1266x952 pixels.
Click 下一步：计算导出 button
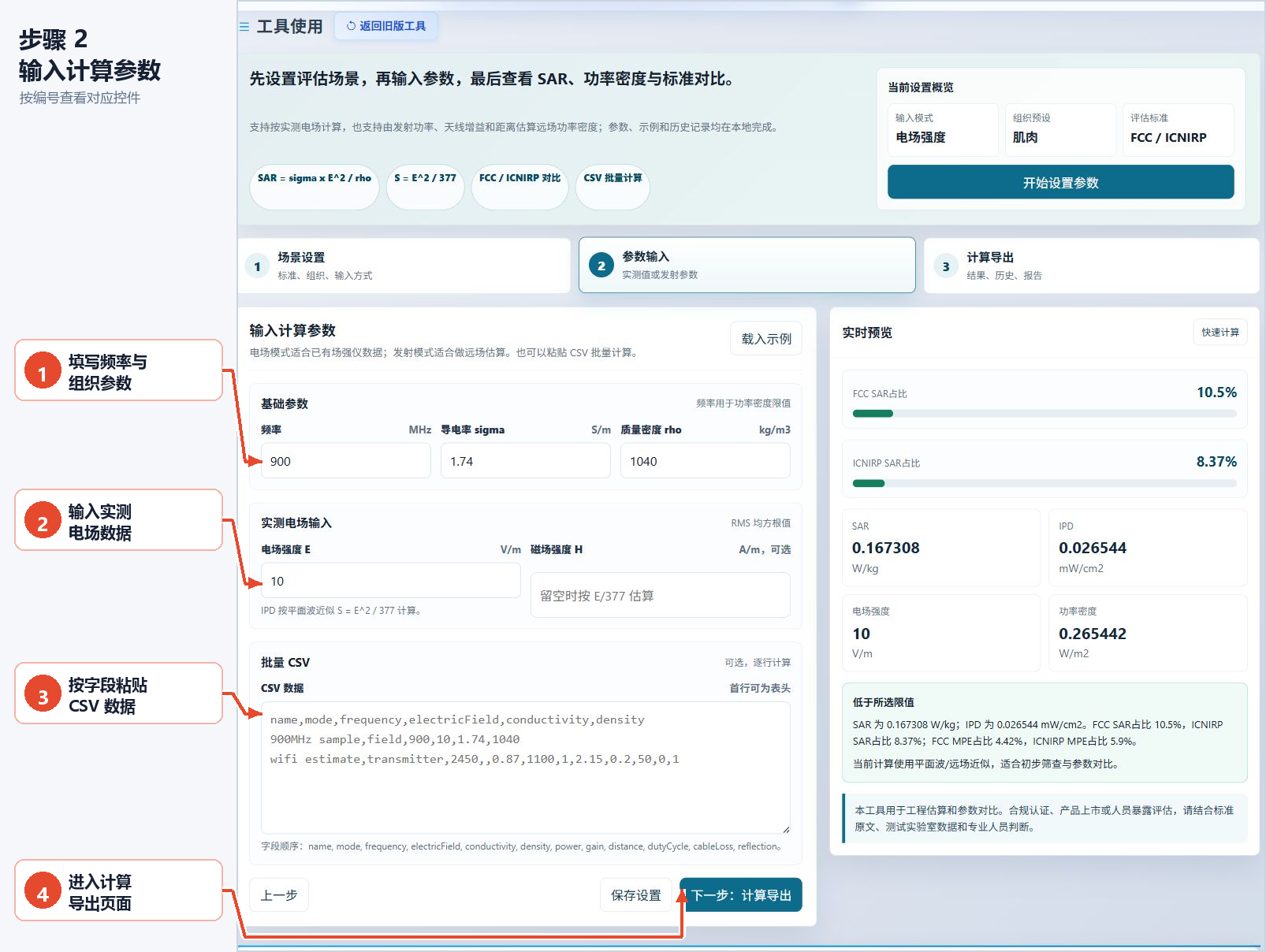pos(741,895)
